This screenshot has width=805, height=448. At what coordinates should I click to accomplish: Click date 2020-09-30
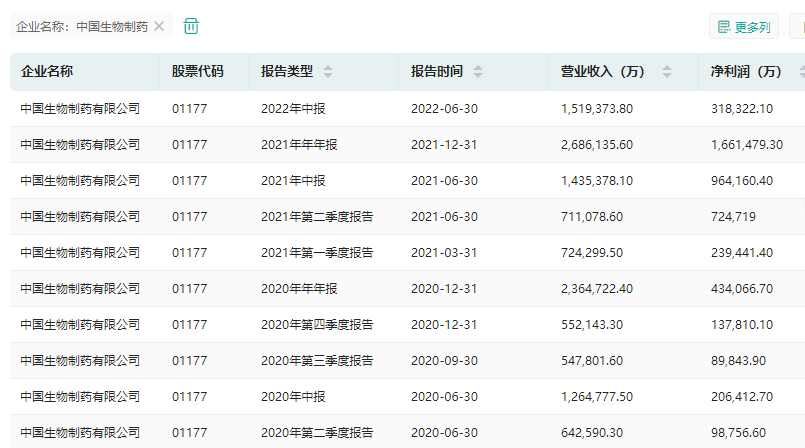tap(444, 360)
